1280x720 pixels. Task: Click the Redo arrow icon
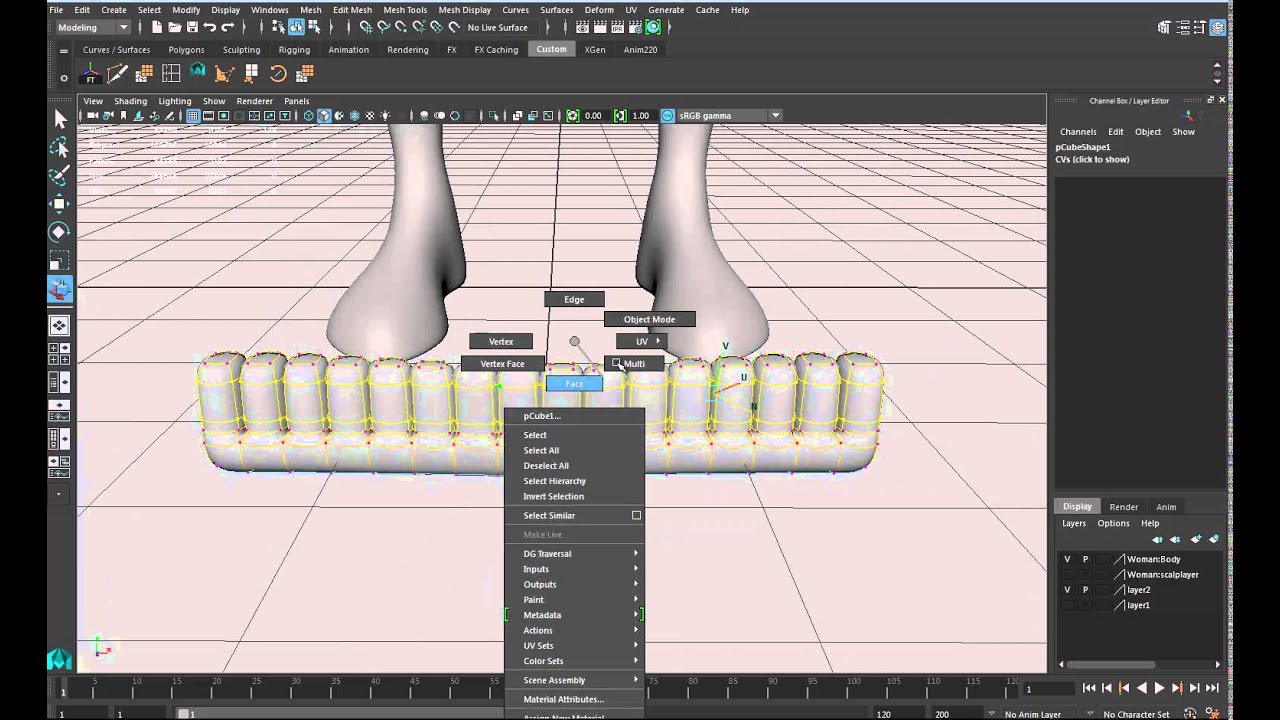click(x=228, y=27)
